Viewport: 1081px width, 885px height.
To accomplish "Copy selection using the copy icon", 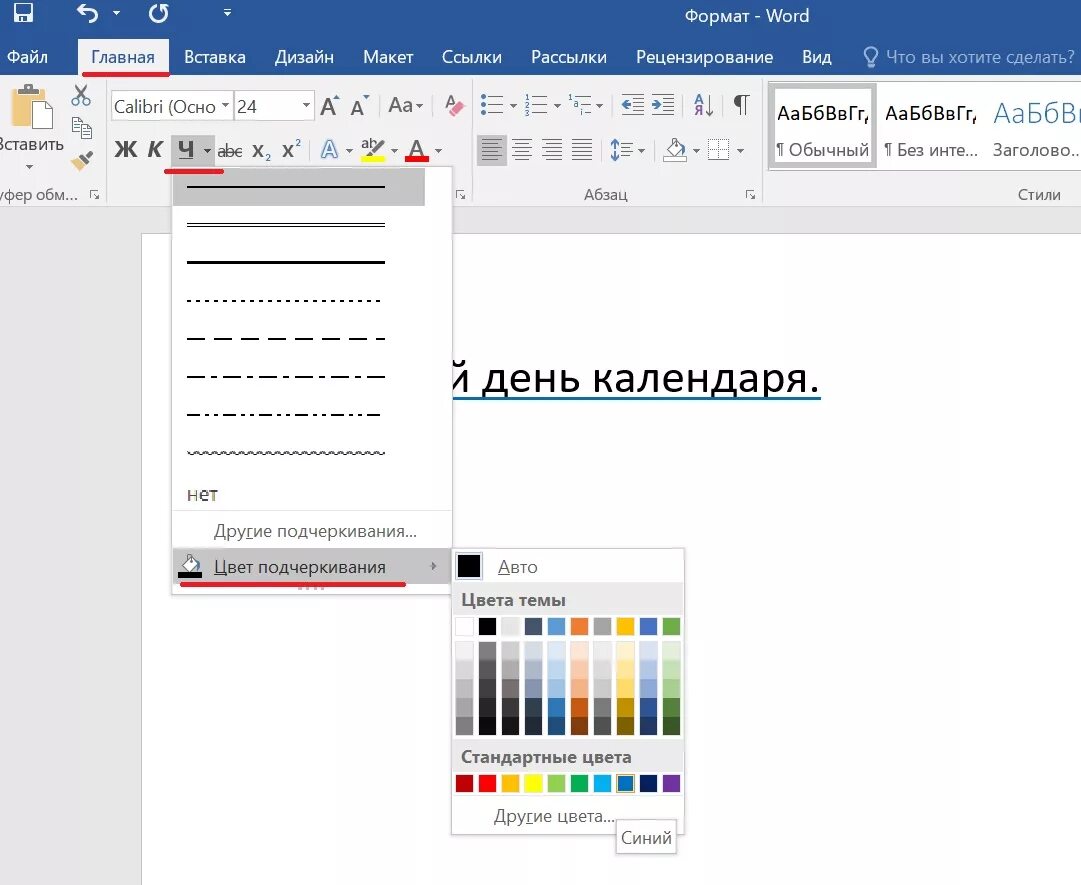I will click(81, 128).
